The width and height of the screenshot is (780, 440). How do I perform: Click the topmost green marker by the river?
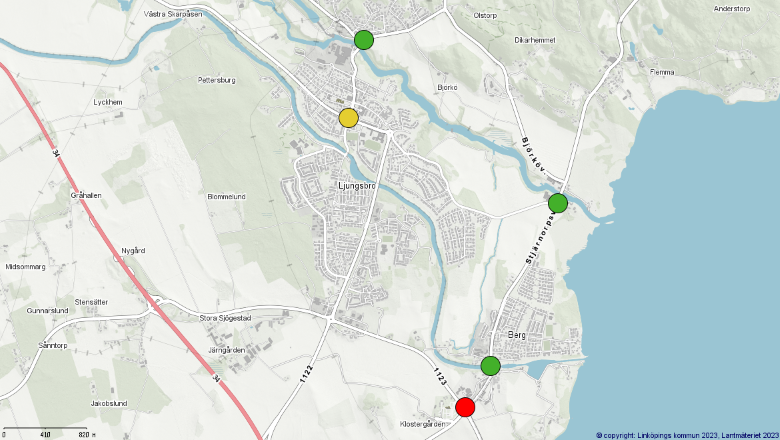(x=364, y=40)
